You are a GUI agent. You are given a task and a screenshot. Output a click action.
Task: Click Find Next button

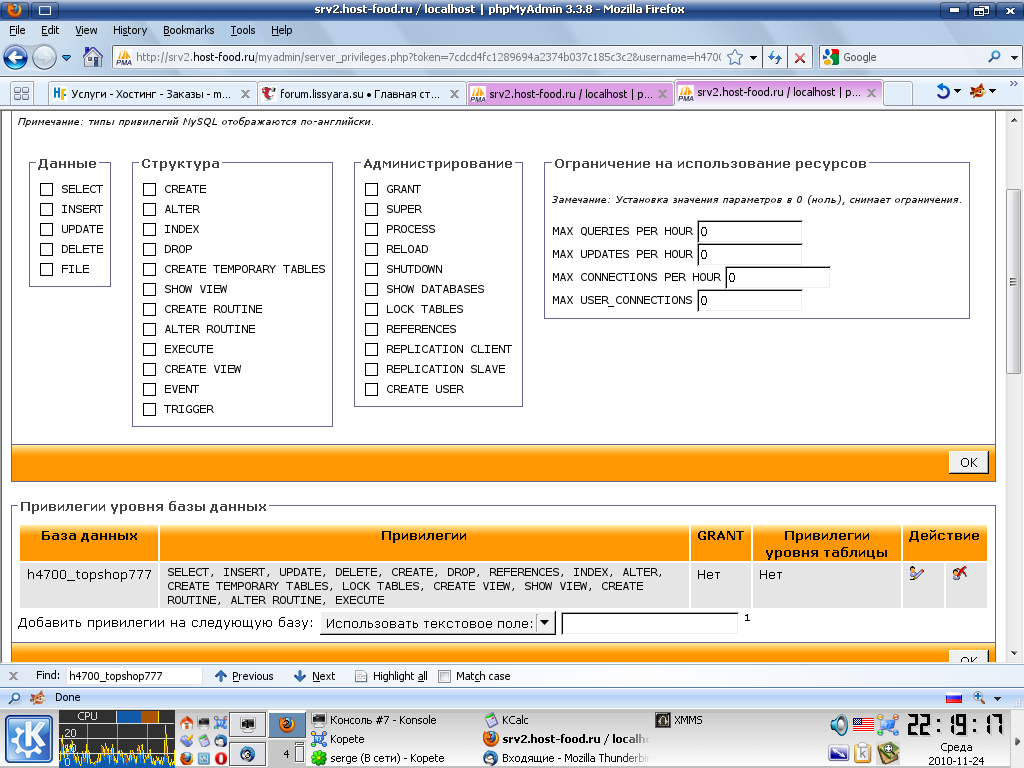[x=314, y=677]
